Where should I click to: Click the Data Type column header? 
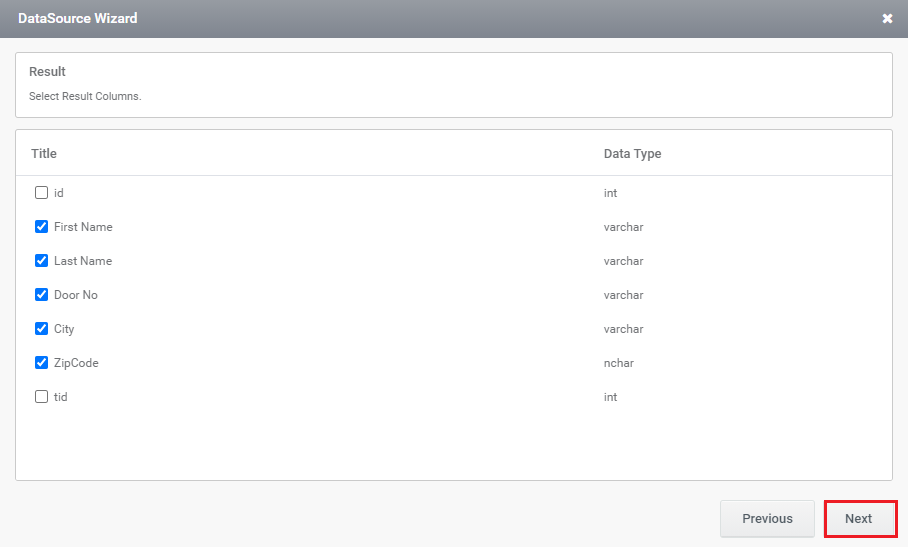(632, 153)
